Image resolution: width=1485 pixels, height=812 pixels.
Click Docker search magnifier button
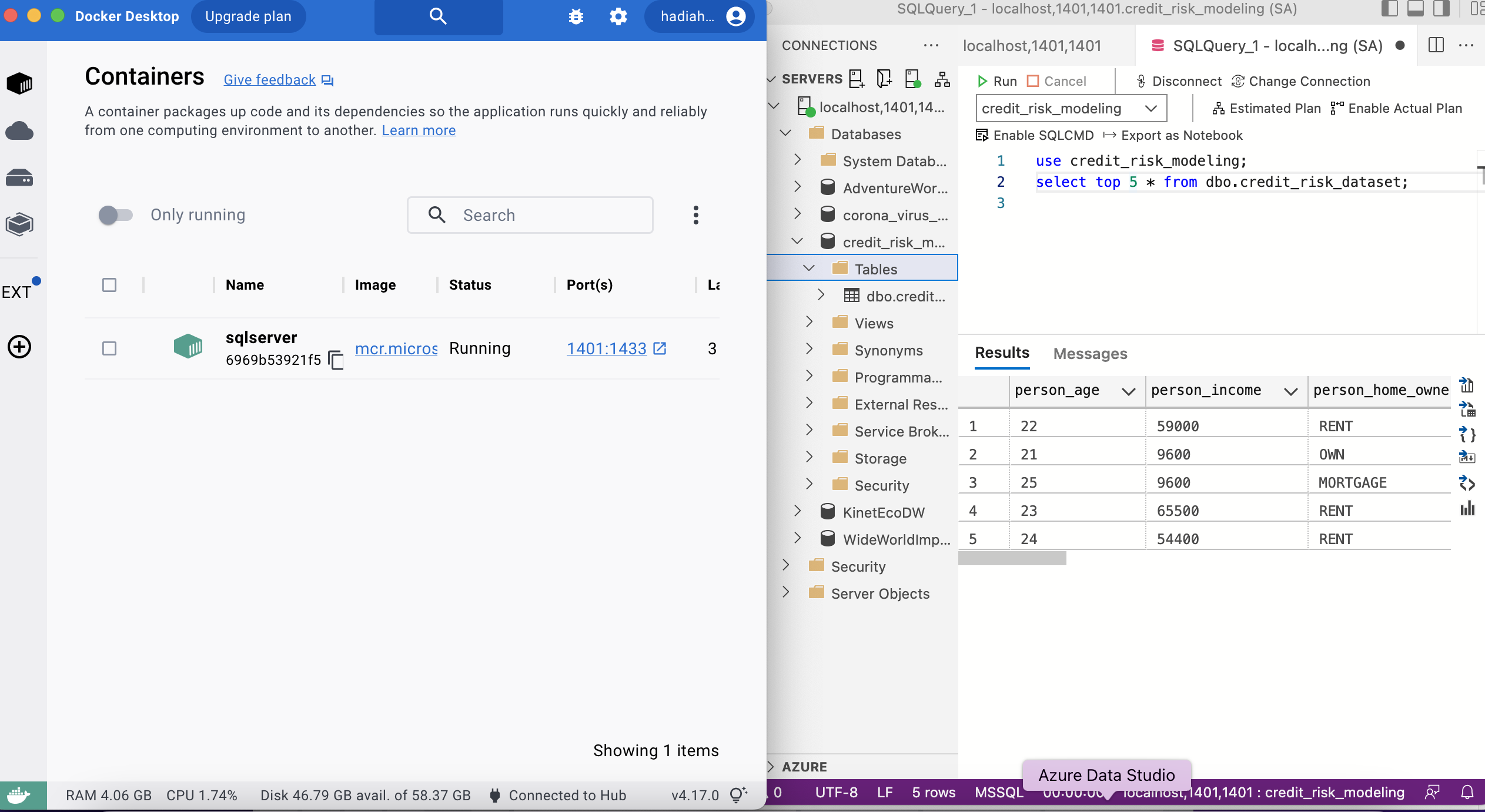pos(439,16)
